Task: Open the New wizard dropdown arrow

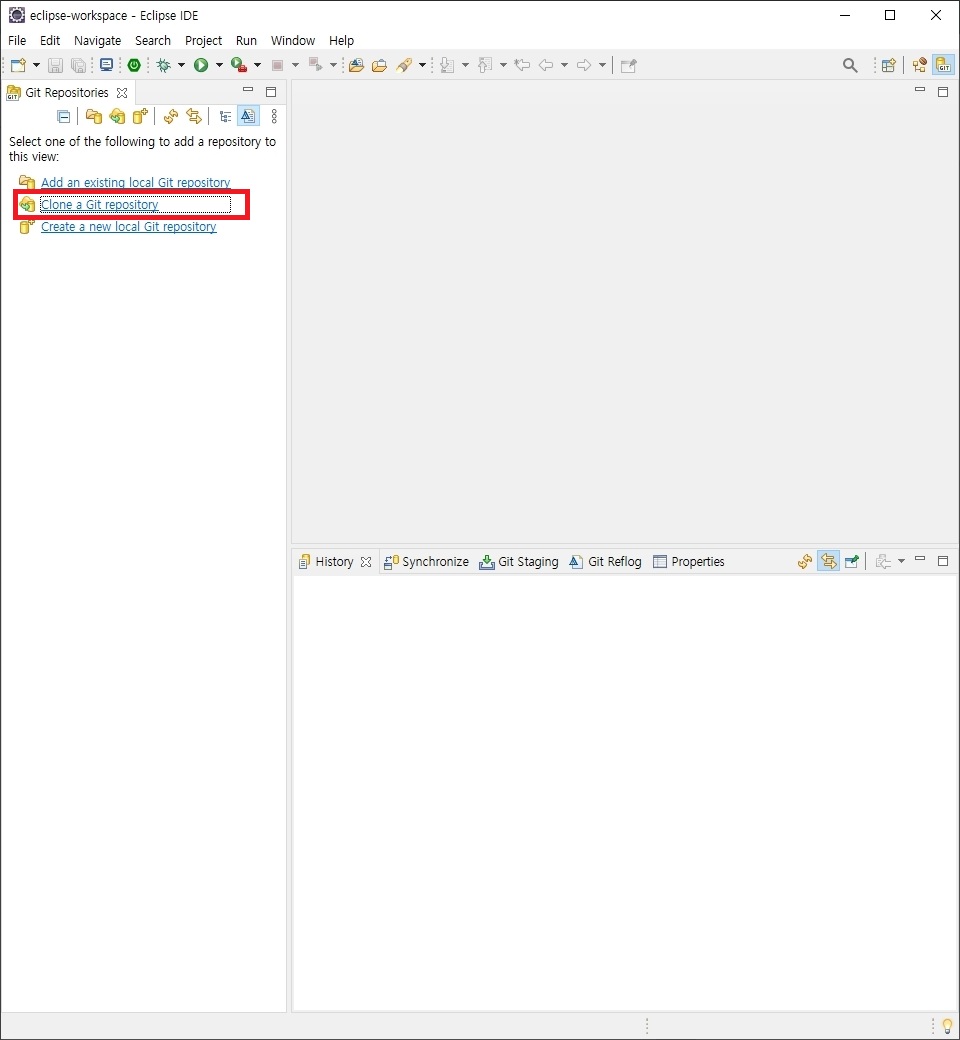Action: [36, 65]
